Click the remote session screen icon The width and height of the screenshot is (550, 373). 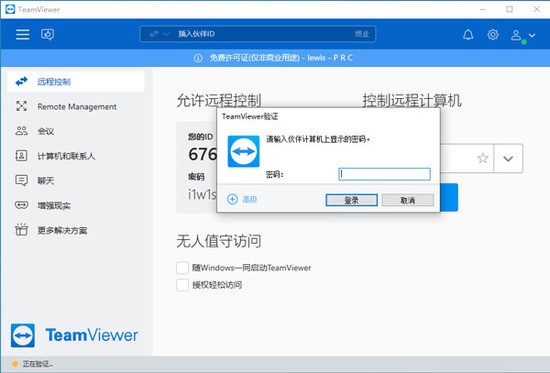(x=47, y=34)
